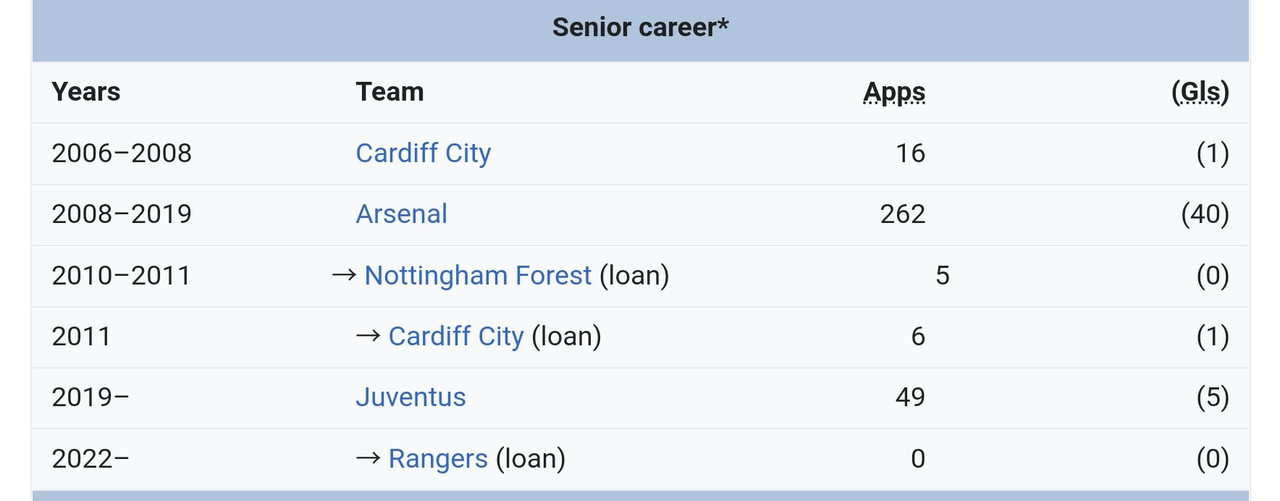Click the 2019– years cell

pyautogui.click(x=91, y=397)
